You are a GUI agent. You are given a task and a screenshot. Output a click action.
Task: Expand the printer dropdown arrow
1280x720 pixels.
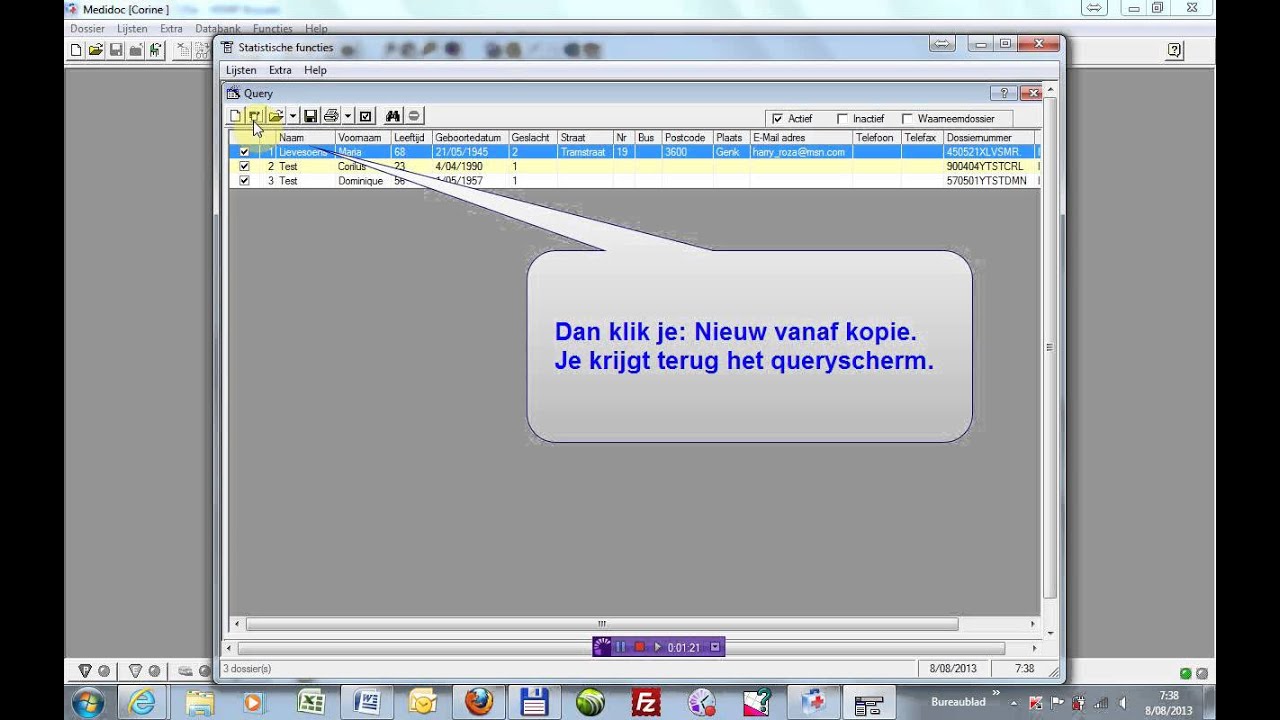(x=347, y=116)
